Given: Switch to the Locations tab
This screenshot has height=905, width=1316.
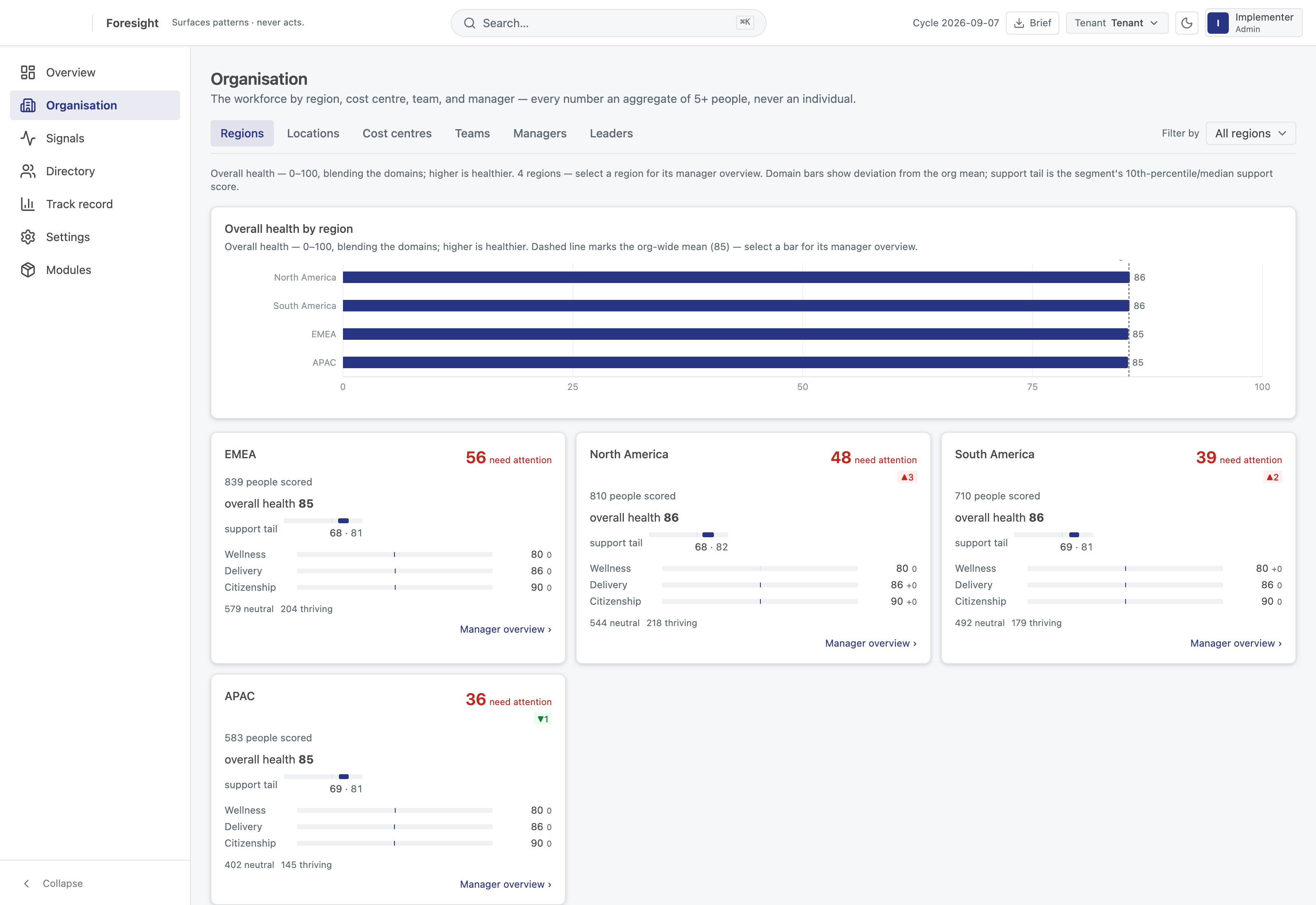Looking at the screenshot, I should coord(313,133).
